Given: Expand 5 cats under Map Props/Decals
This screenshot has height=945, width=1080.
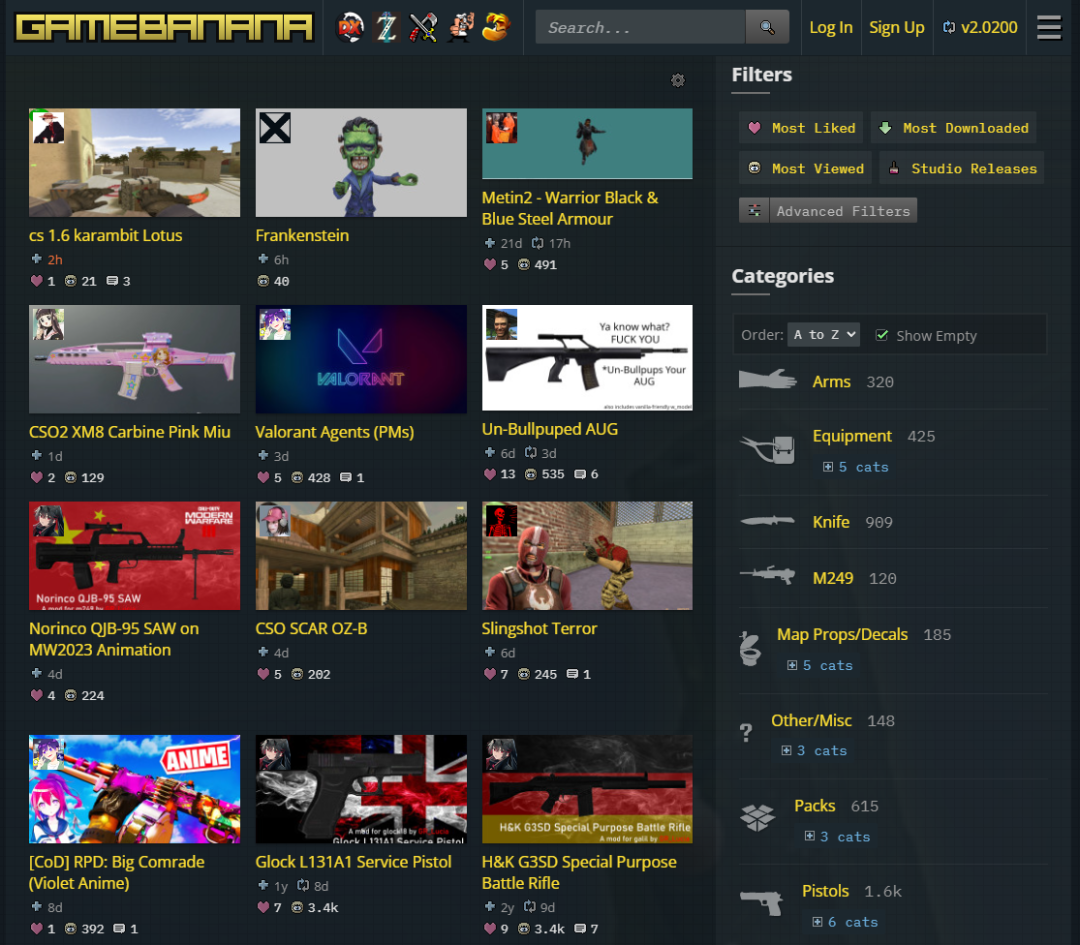Looking at the screenshot, I should click(820, 665).
